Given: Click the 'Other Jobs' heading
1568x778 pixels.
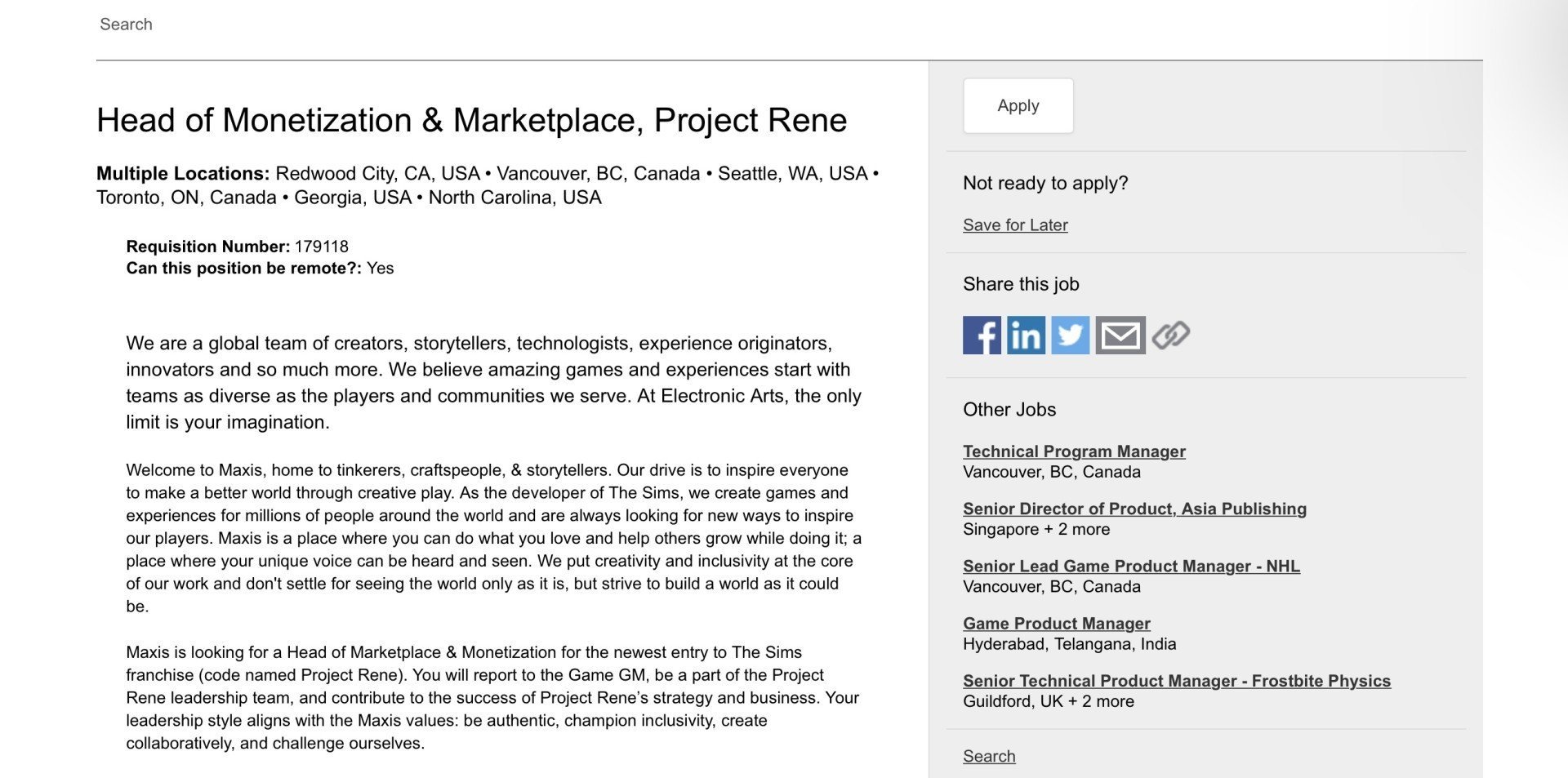Looking at the screenshot, I should [1009, 410].
